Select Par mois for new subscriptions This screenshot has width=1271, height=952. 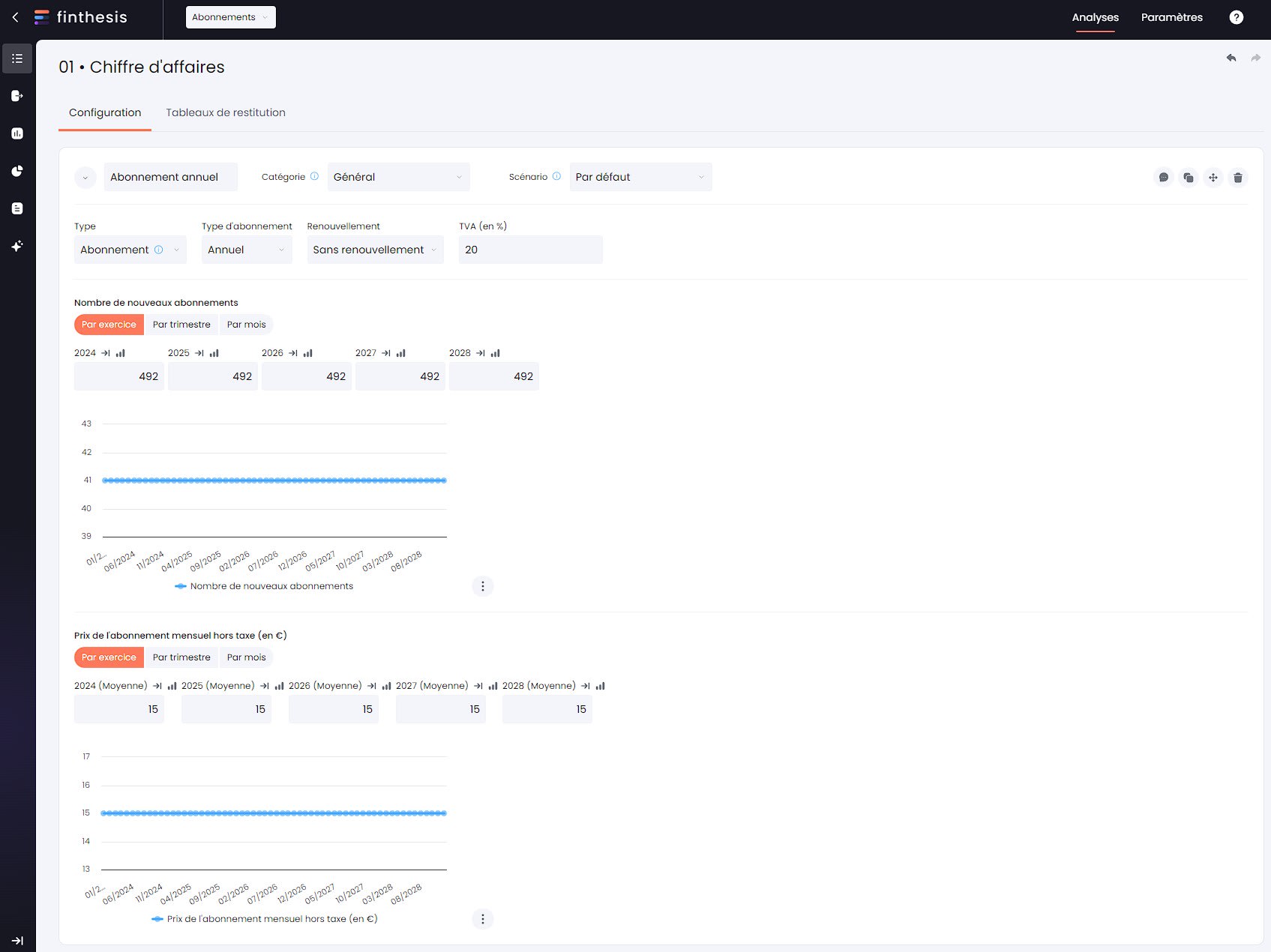[246, 325]
